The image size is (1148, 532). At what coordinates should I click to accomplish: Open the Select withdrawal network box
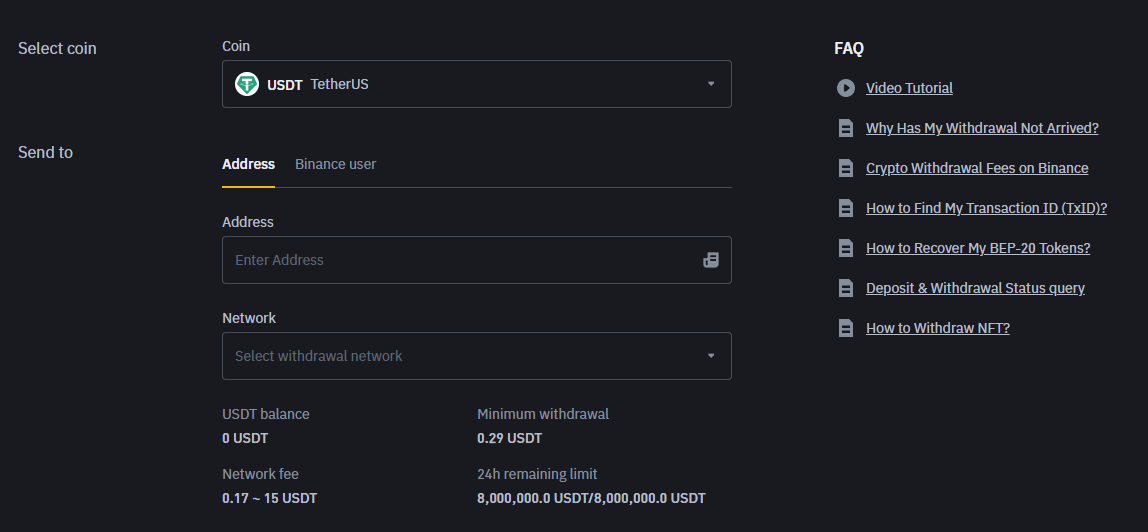[x=477, y=356]
